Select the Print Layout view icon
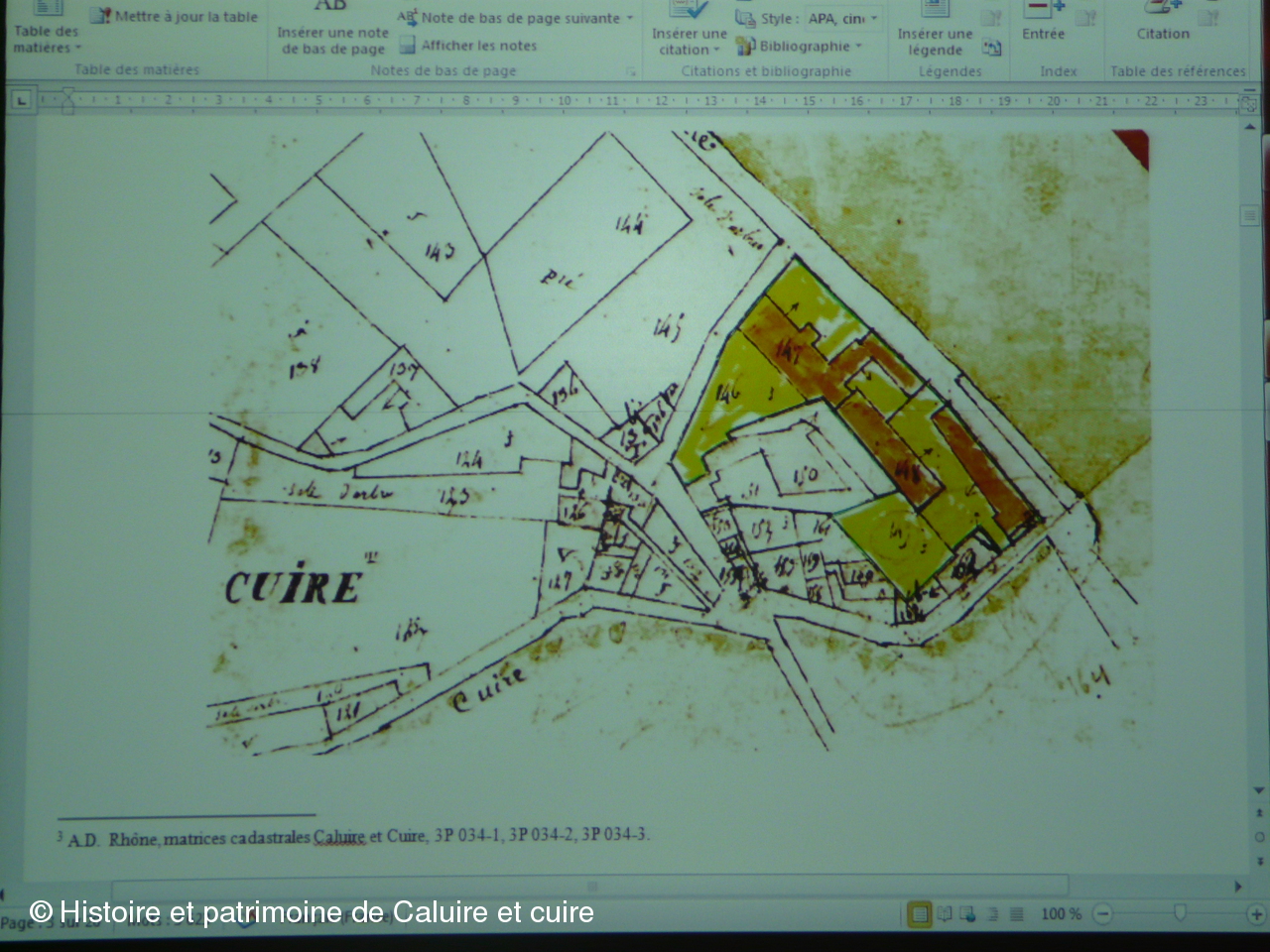 point(920,913)
